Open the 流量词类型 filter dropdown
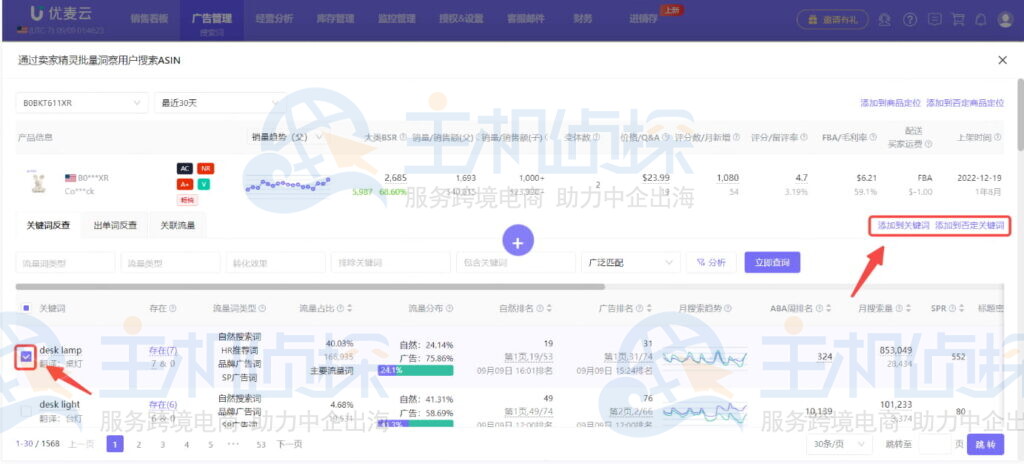The width and height of the screenshot is (1024, 464). coord(65,262)
